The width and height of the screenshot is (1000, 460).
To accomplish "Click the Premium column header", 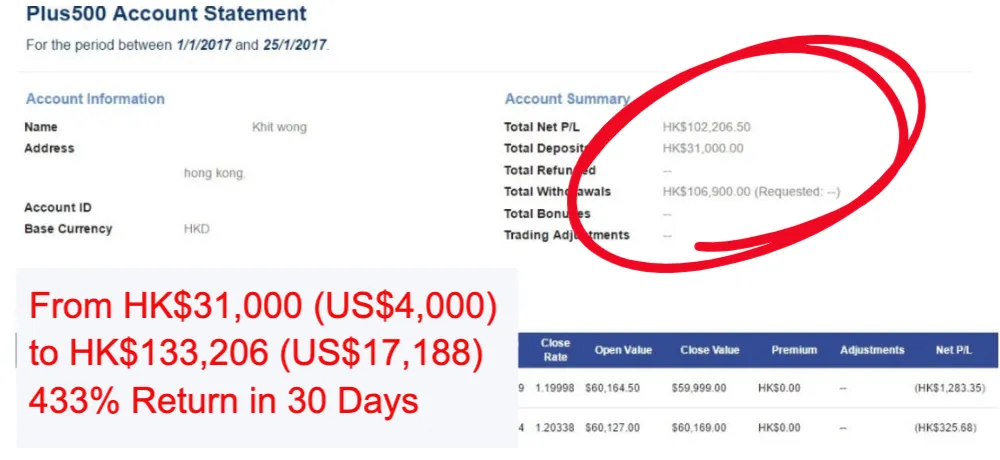I will (x=794, y=350).
